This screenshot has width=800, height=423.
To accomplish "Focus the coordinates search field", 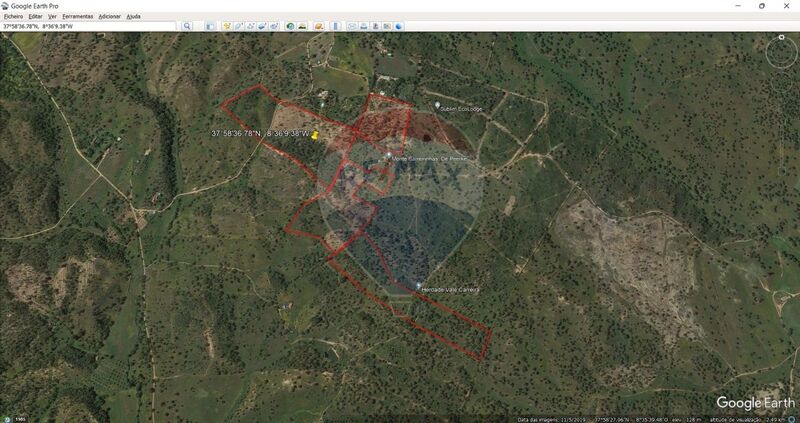I will pos(89,26).
